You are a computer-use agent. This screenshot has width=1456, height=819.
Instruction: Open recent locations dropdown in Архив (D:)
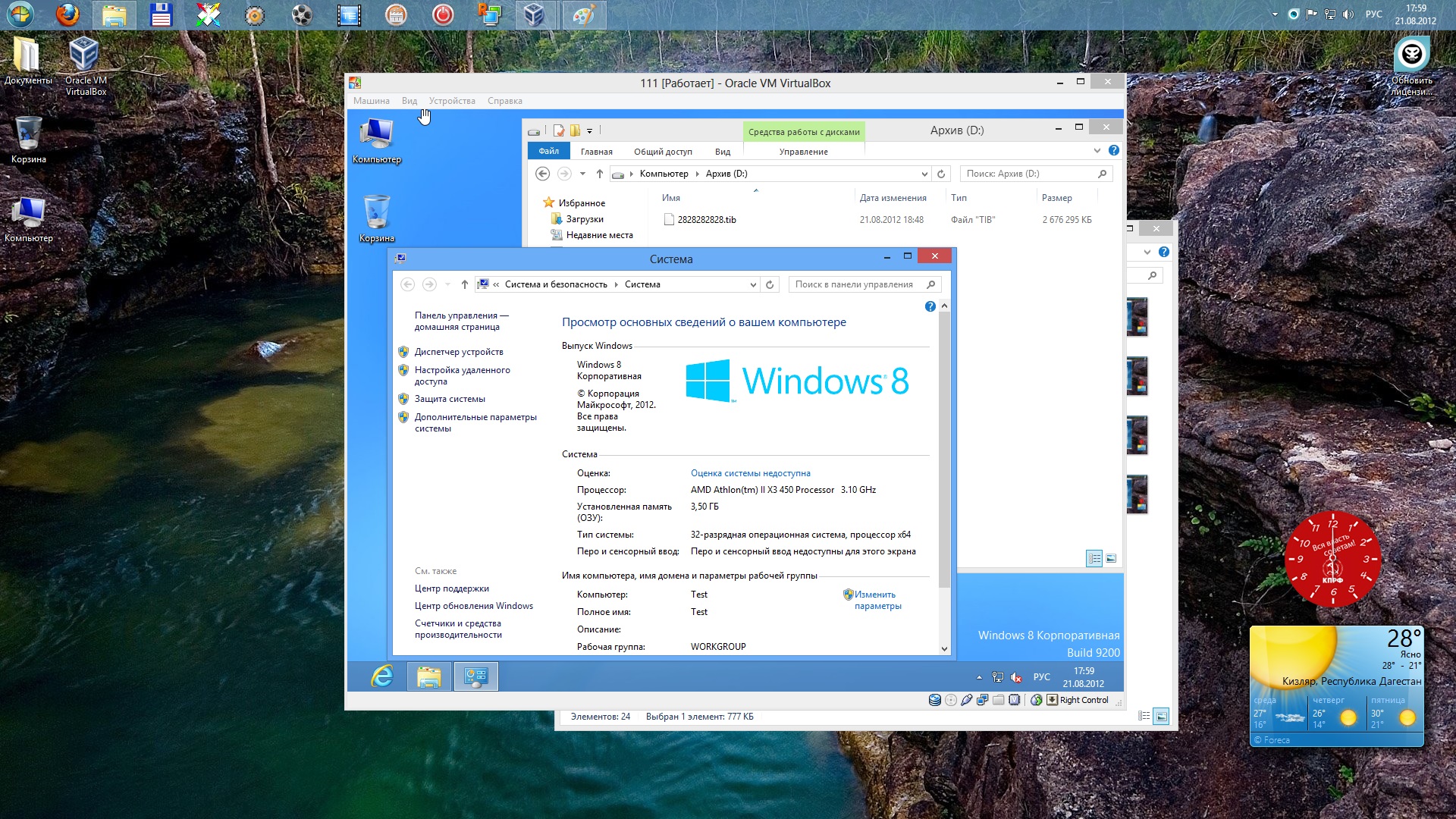click(582, 174)
